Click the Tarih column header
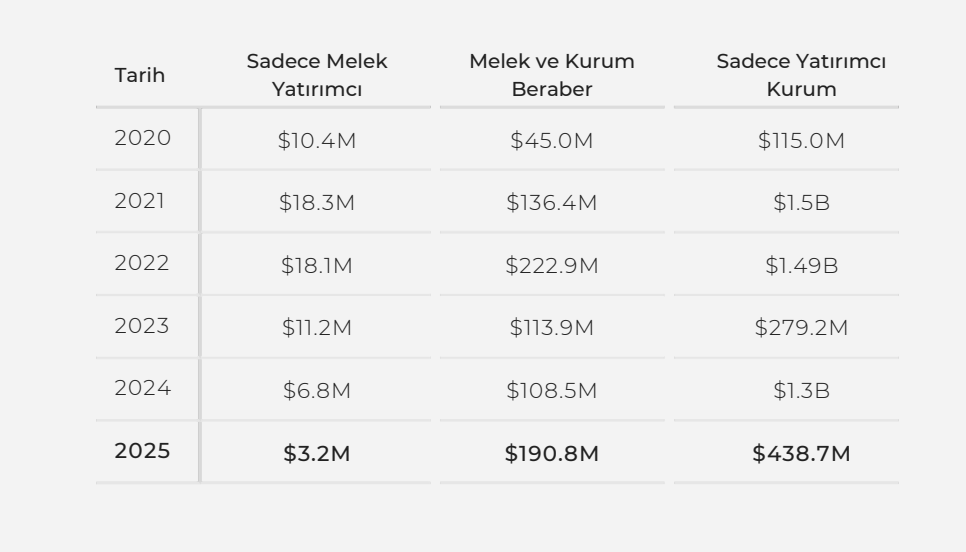Viewport: 966px width, 552px height. (139, 75)
